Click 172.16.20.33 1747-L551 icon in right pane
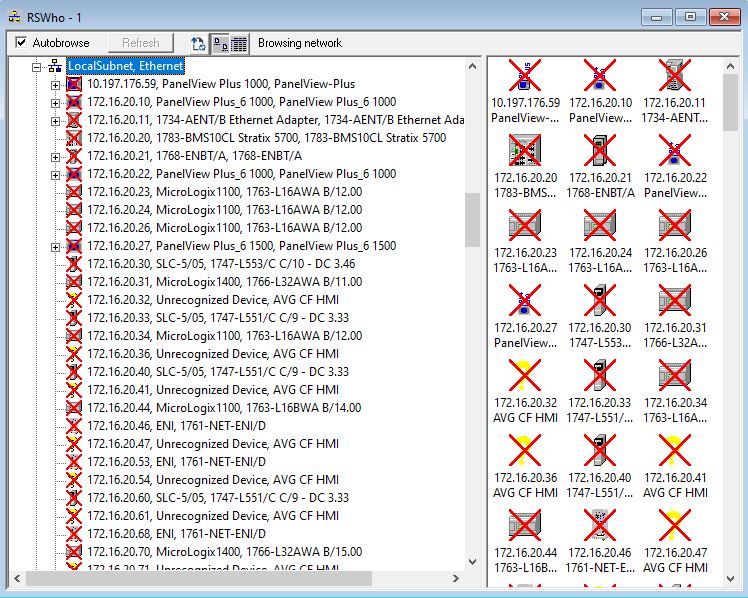Viewport: 748px width, 598px height. coord(600,375)
